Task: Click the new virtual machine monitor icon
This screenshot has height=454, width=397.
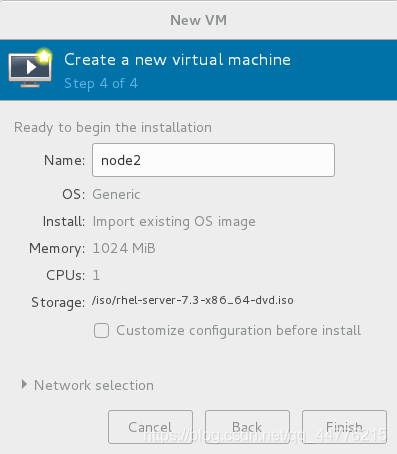Action: (x=30, y=69)
